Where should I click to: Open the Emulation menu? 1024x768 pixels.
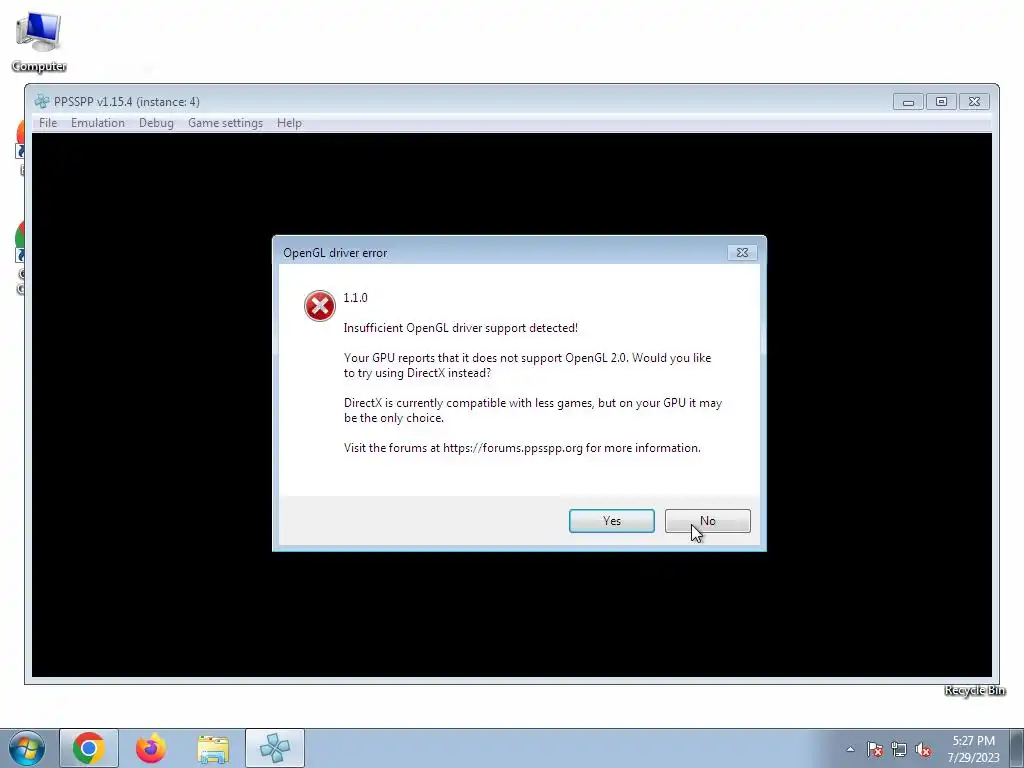[98, 123]
